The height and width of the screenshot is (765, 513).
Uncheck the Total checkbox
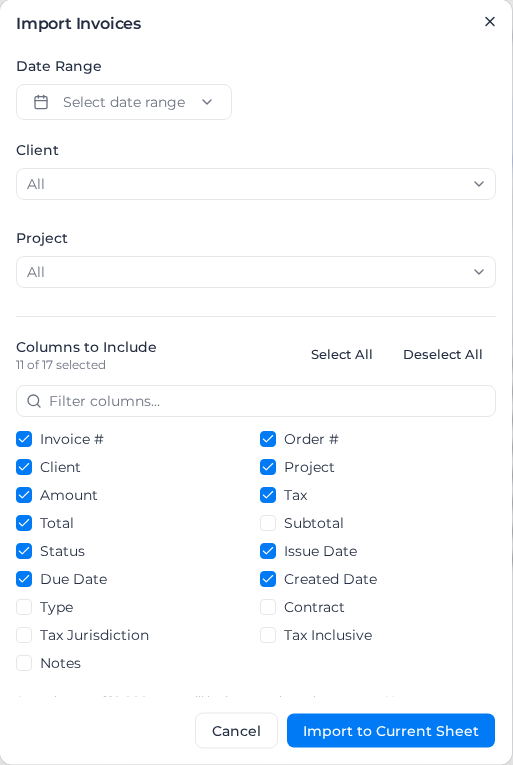[24, 523]
